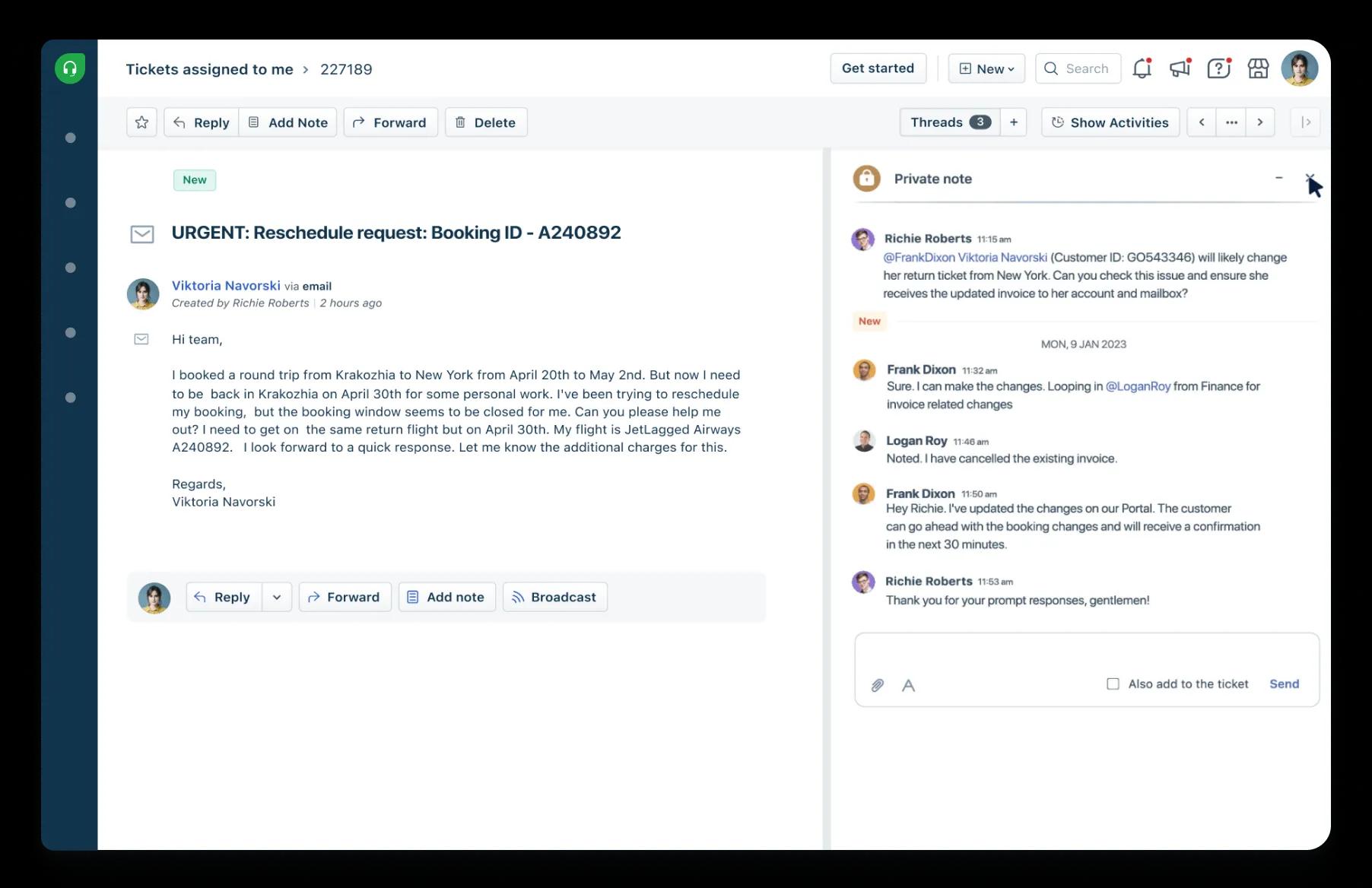Viewport: 1372px width, 888px height.
Task: Open the marketplace store icon
Action: tap(1258, 69)
